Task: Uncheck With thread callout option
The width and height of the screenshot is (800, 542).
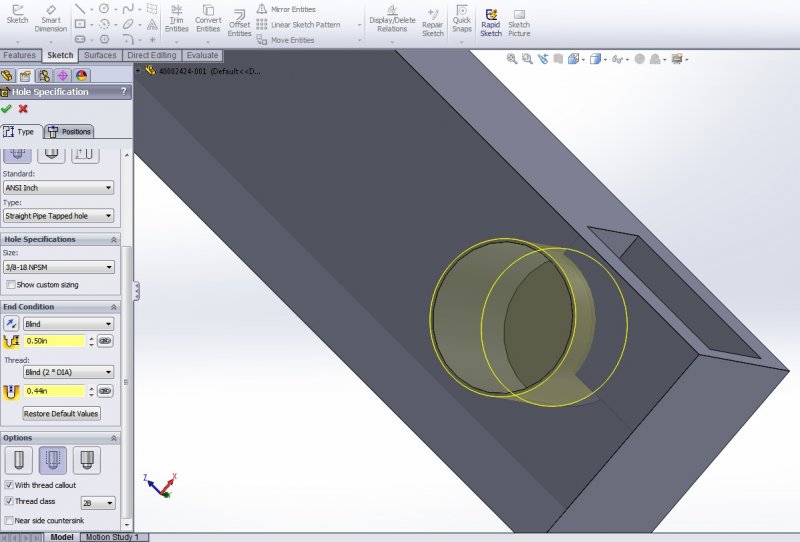Action: 10,485
